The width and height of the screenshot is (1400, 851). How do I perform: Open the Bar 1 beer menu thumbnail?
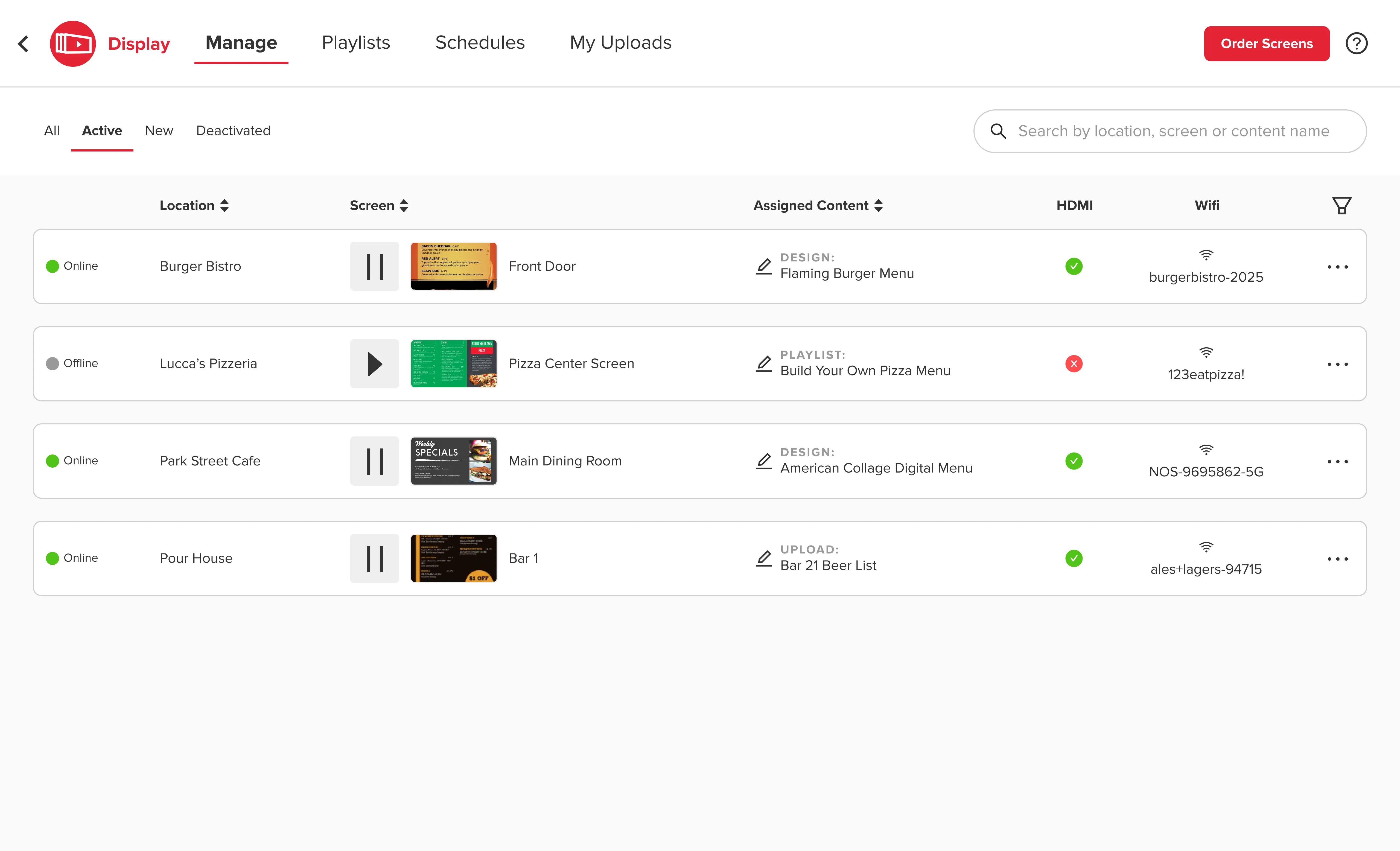pyautogui.click(x=453, y=558)
